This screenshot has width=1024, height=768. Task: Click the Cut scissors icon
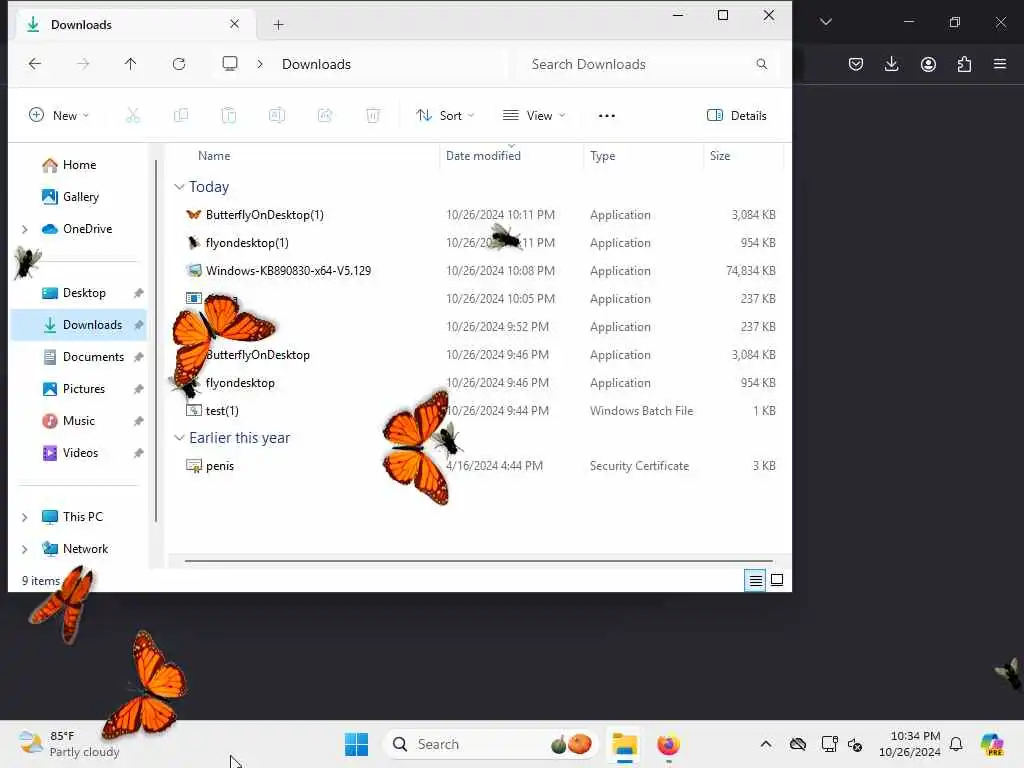133,116
